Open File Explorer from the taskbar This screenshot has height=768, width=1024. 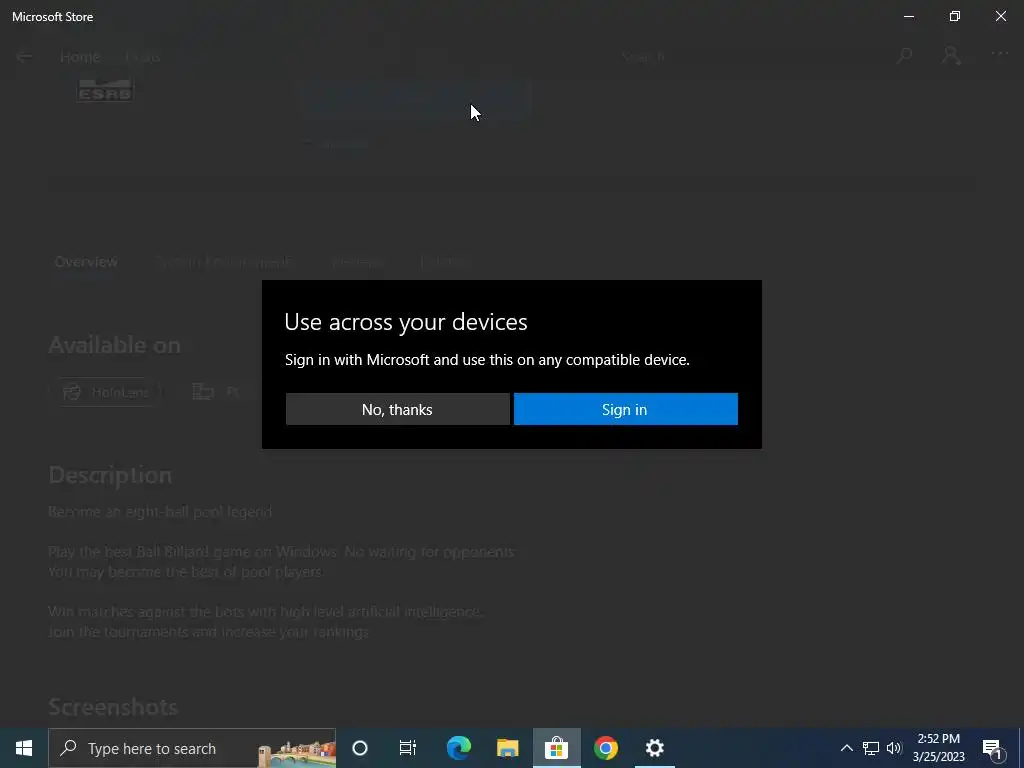point(507,748)
